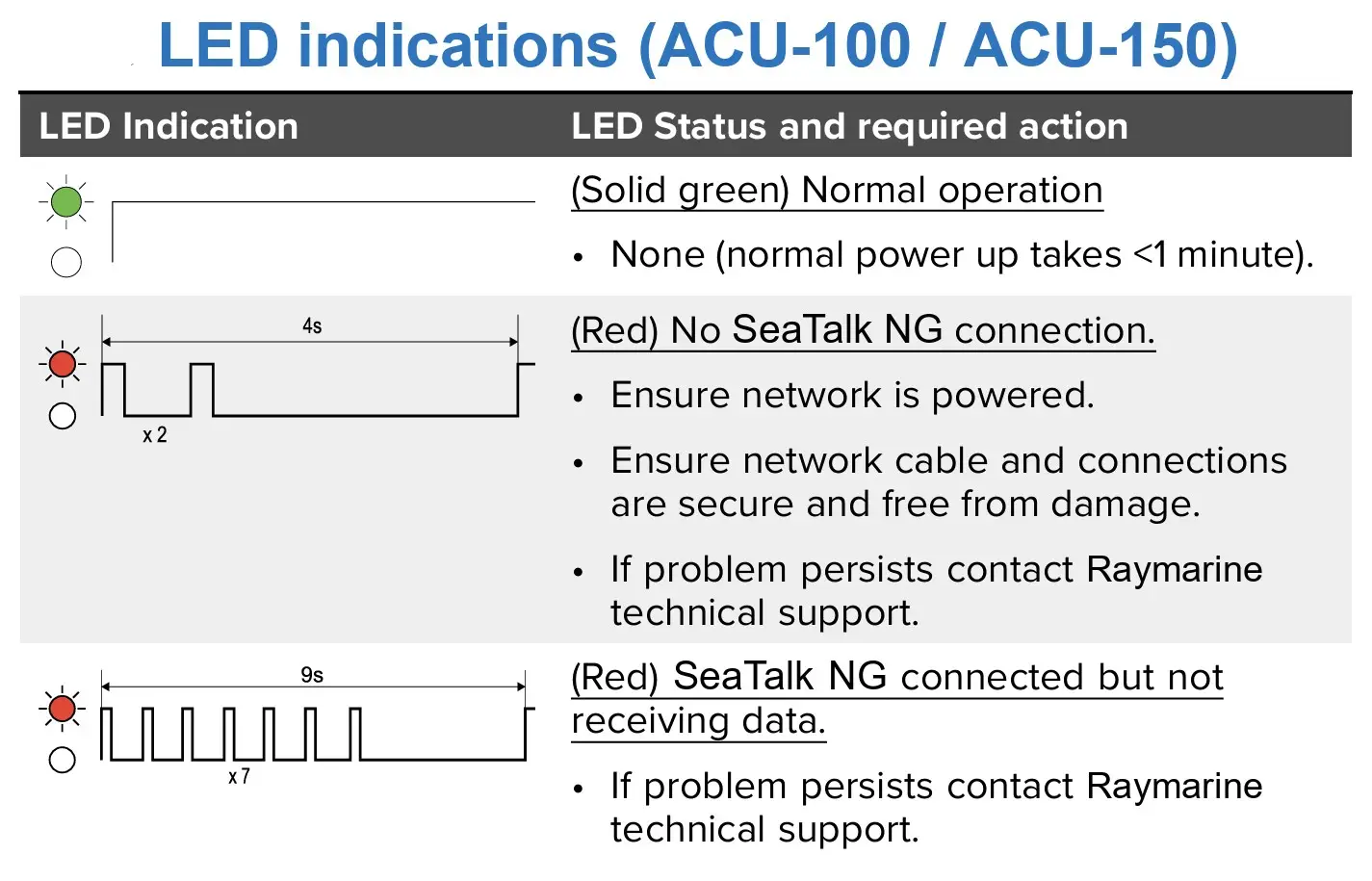Click the 'SeaTalk NG connected but not receiving data' heading
Viewport: 1372px width, 881px height.
click(897, 698)
